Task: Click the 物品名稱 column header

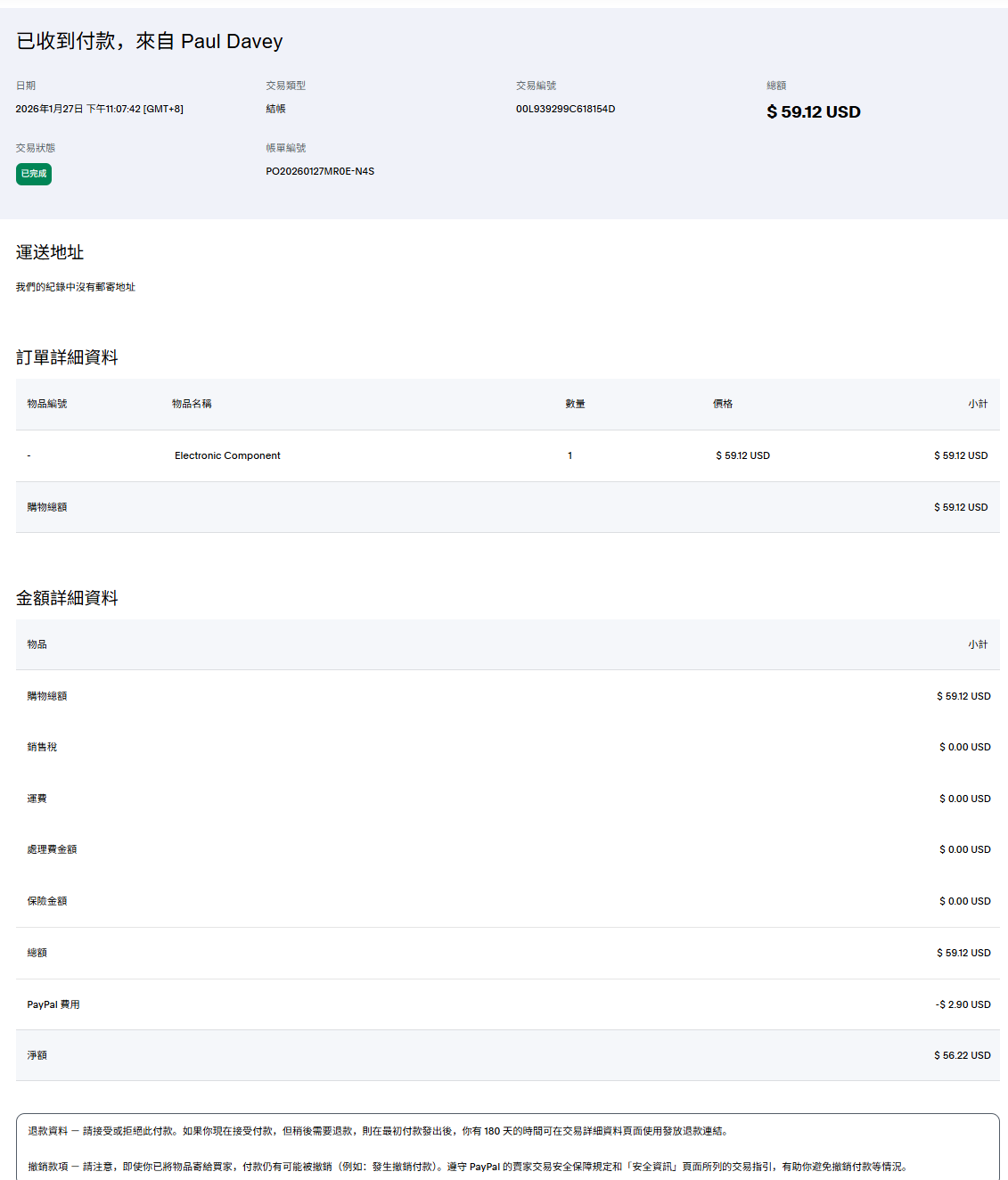Action: [192, 404]
